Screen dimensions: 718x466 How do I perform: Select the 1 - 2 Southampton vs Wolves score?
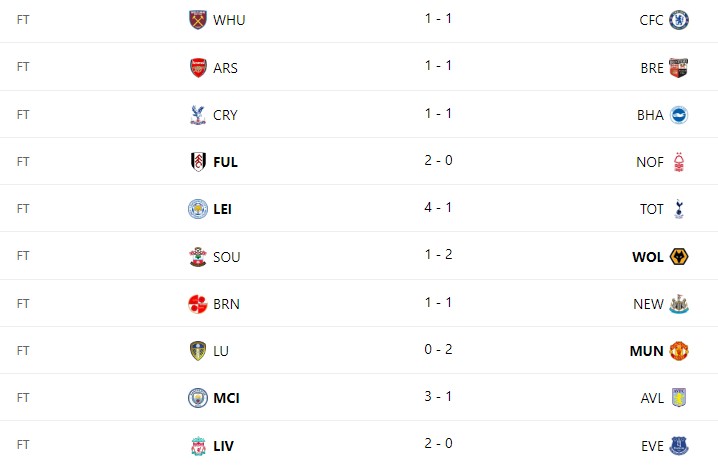438,254
